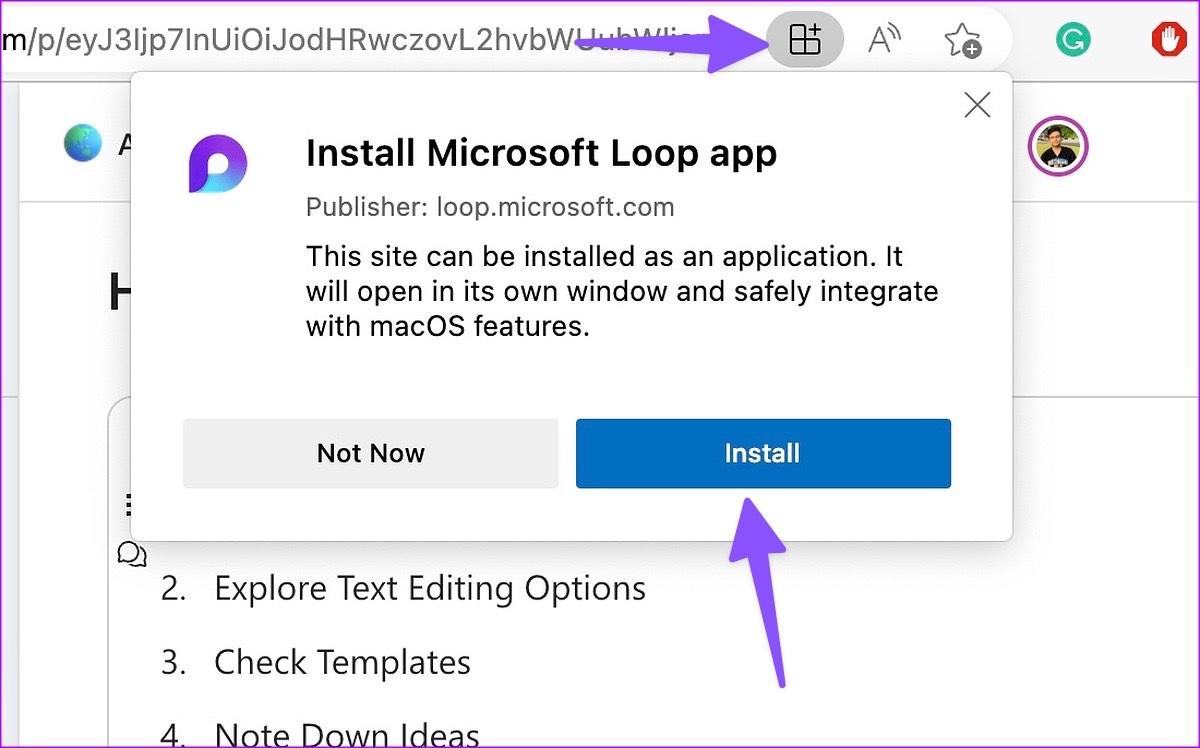
Task: Click the 'Explore Text Editing Options' list item
Action: pos(429,588)
